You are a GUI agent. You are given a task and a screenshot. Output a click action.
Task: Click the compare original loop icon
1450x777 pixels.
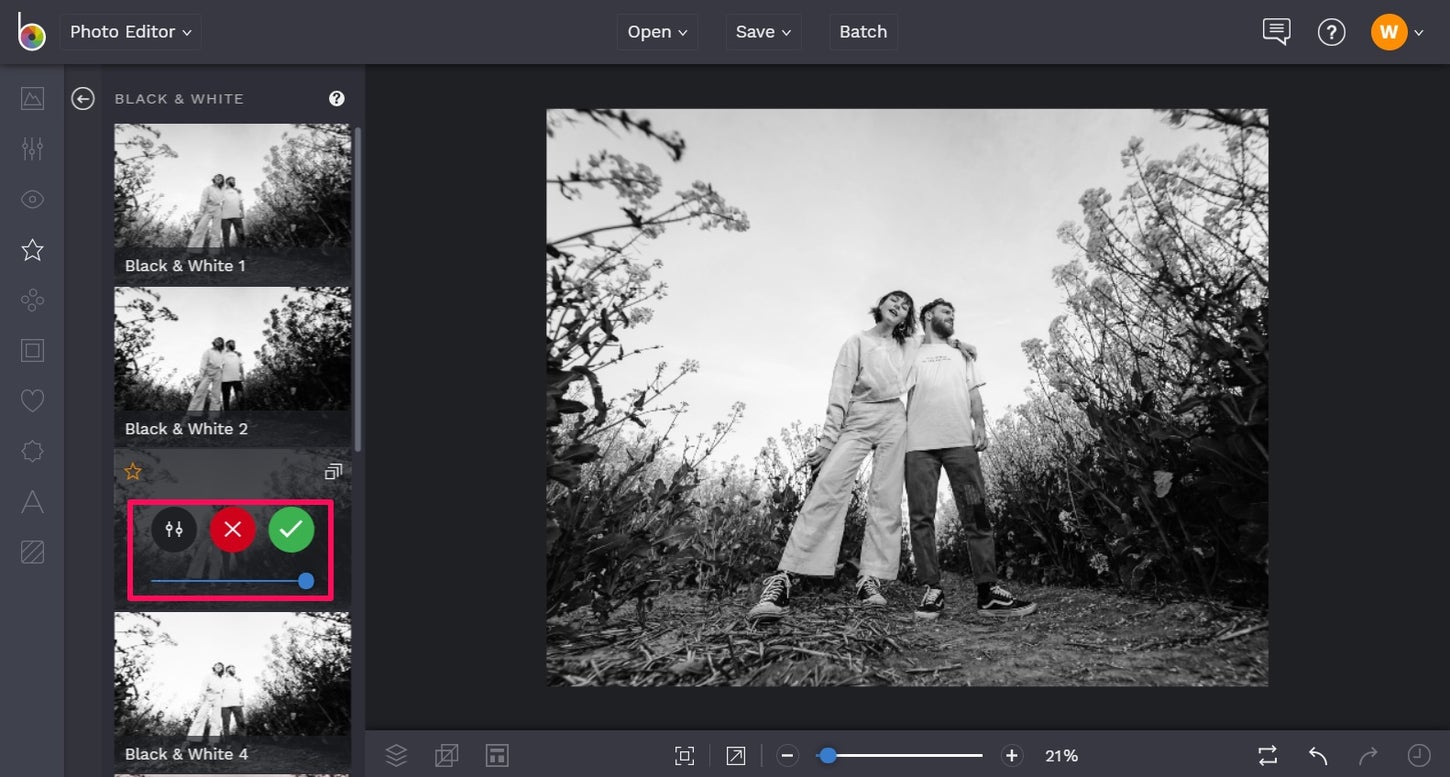[1268, 756]
